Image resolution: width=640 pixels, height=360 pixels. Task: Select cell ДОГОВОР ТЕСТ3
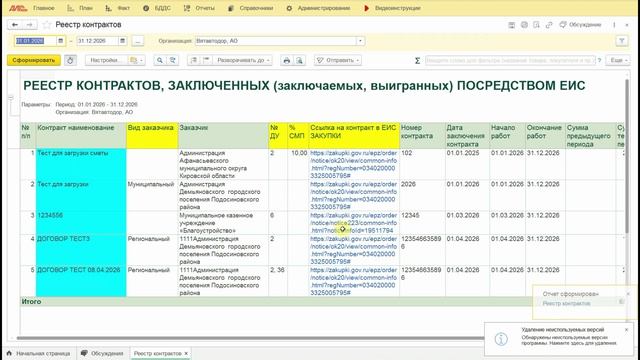tap(81, 250)
